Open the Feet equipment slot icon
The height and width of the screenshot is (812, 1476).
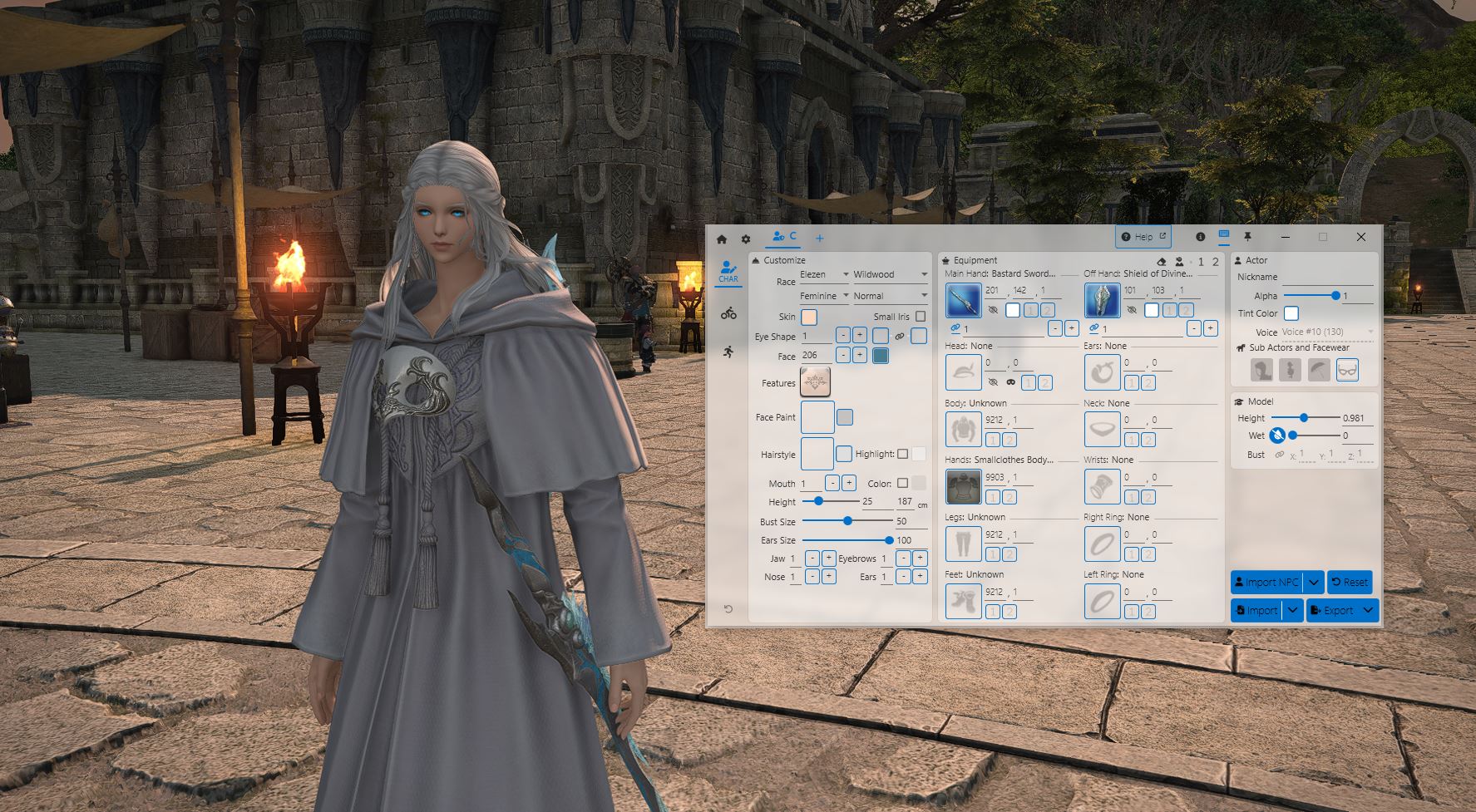coord(964,602)
